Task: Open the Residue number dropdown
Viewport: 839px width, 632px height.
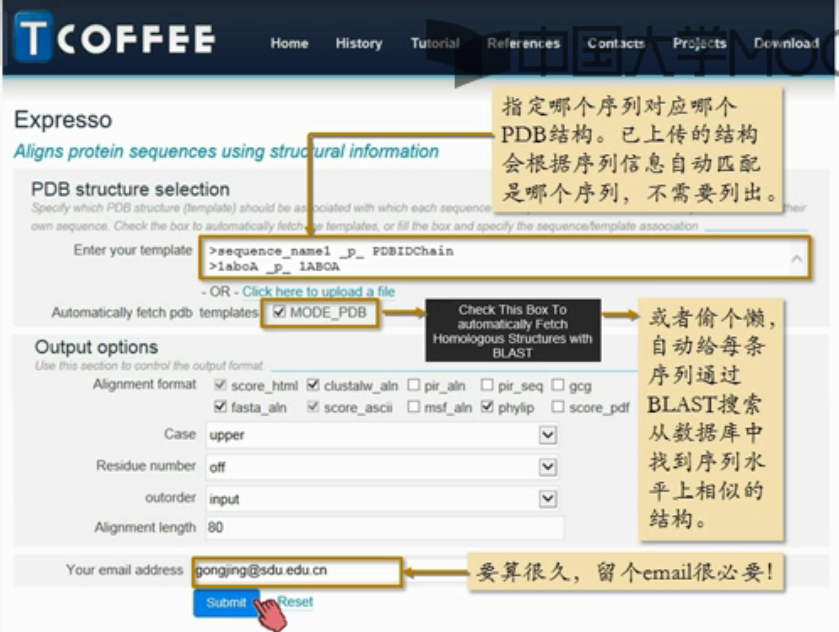Action: coord(382,467)
